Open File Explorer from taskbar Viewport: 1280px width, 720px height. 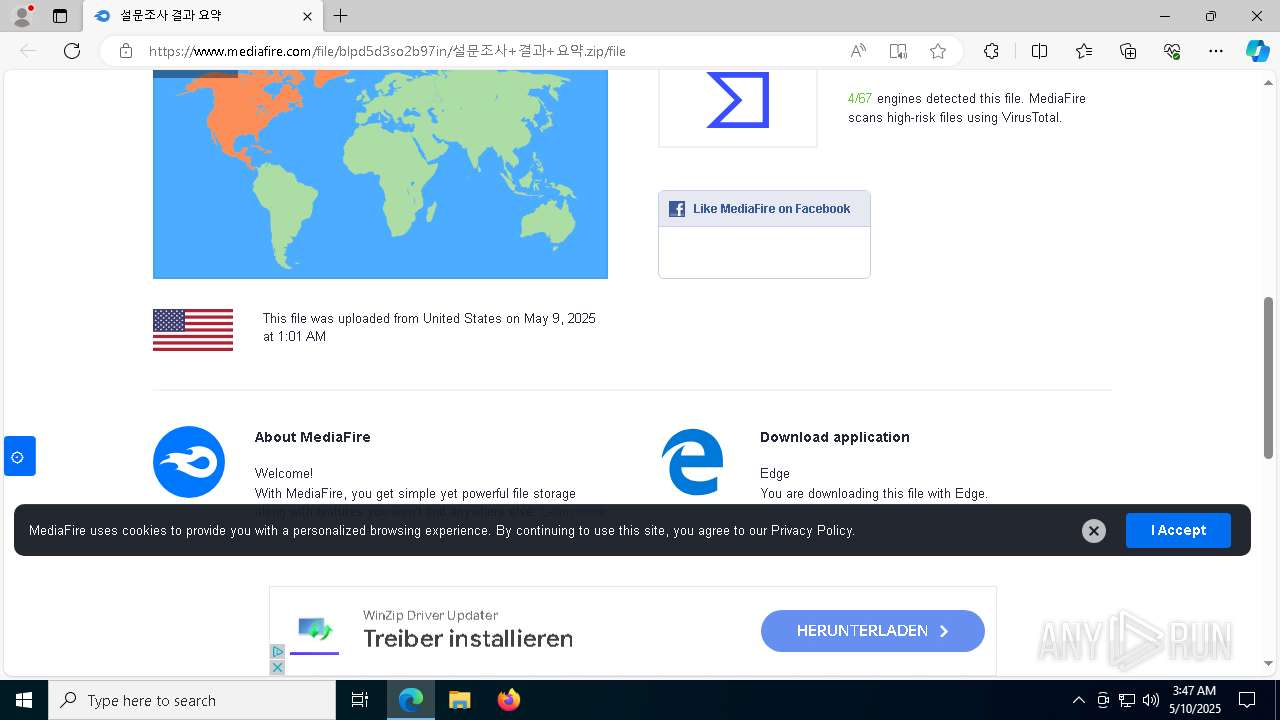tap(459, 700)
